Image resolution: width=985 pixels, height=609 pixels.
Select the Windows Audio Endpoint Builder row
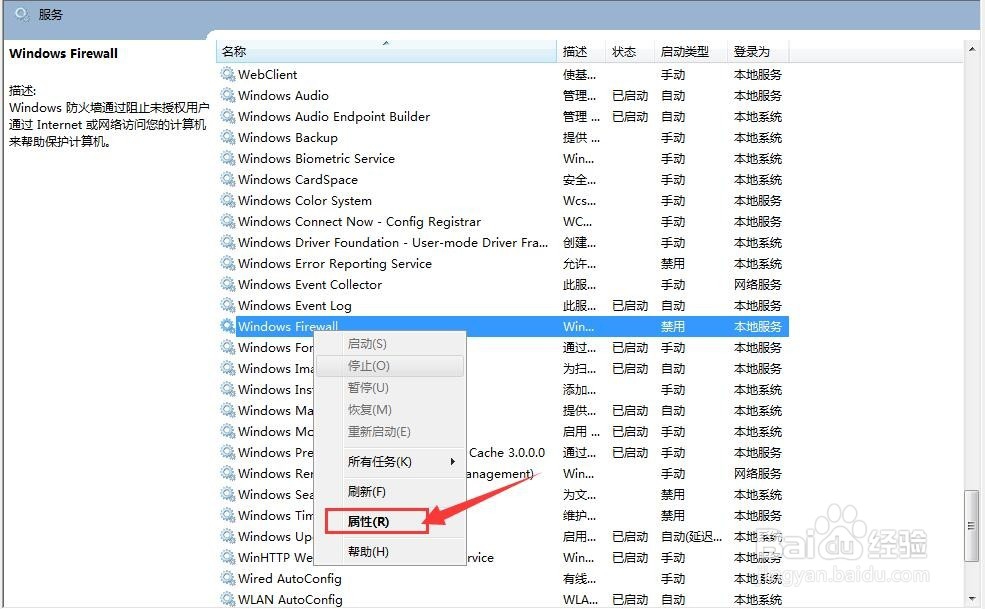point(503,116)
